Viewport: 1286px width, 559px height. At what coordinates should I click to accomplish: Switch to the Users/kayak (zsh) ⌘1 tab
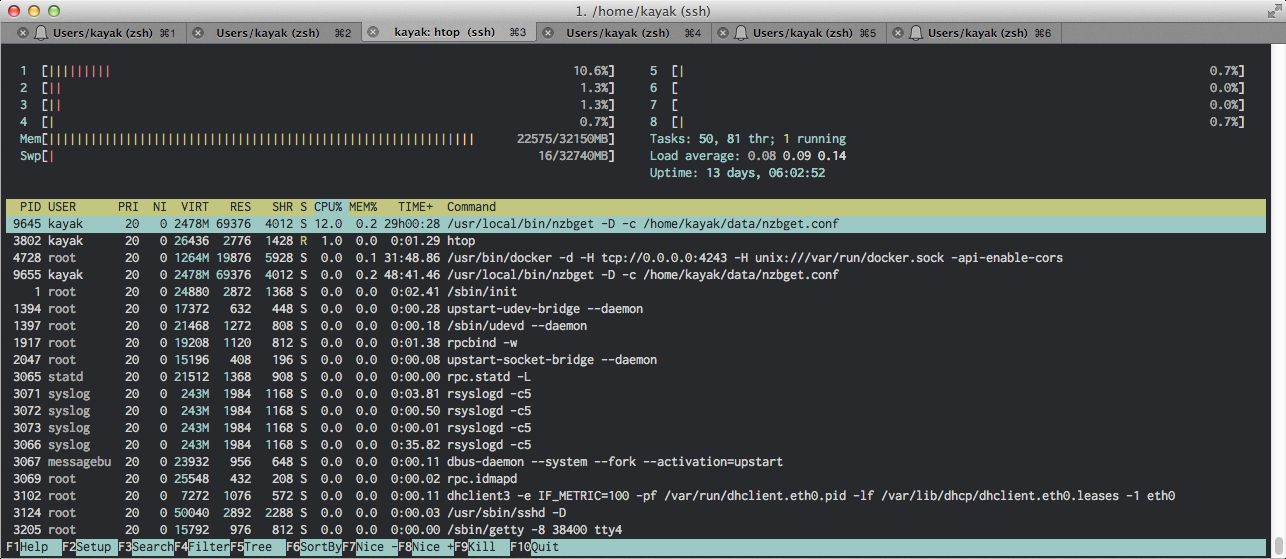point(97,33)
